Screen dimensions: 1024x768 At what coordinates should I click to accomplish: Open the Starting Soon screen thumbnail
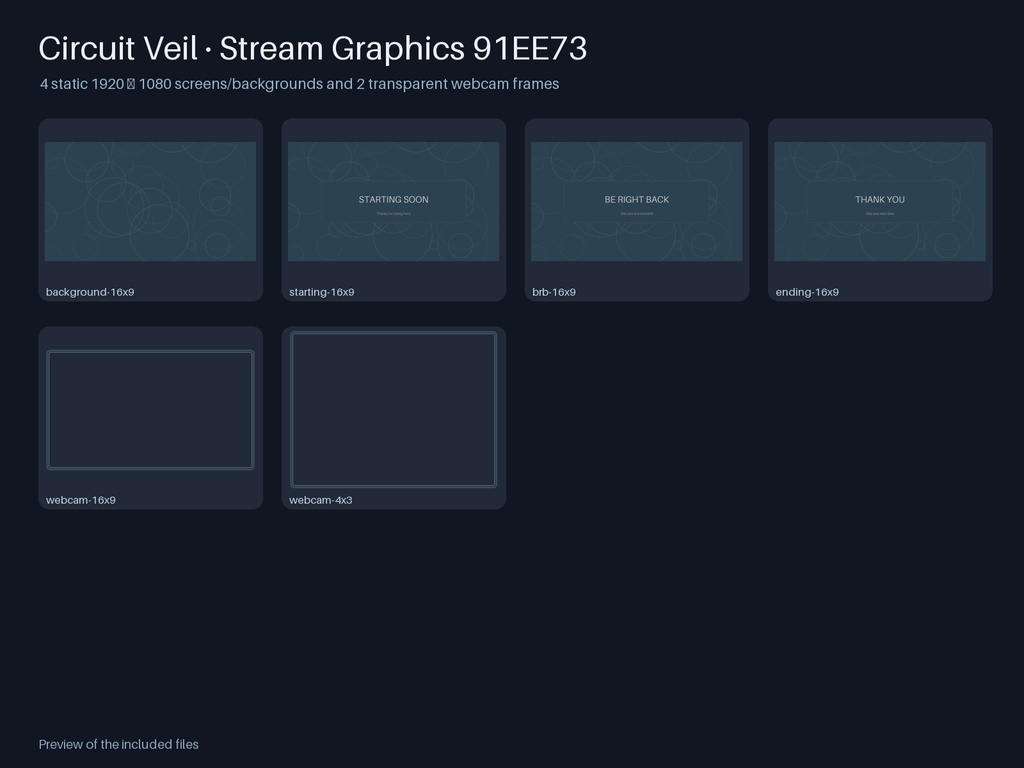(x=393, y=201)
